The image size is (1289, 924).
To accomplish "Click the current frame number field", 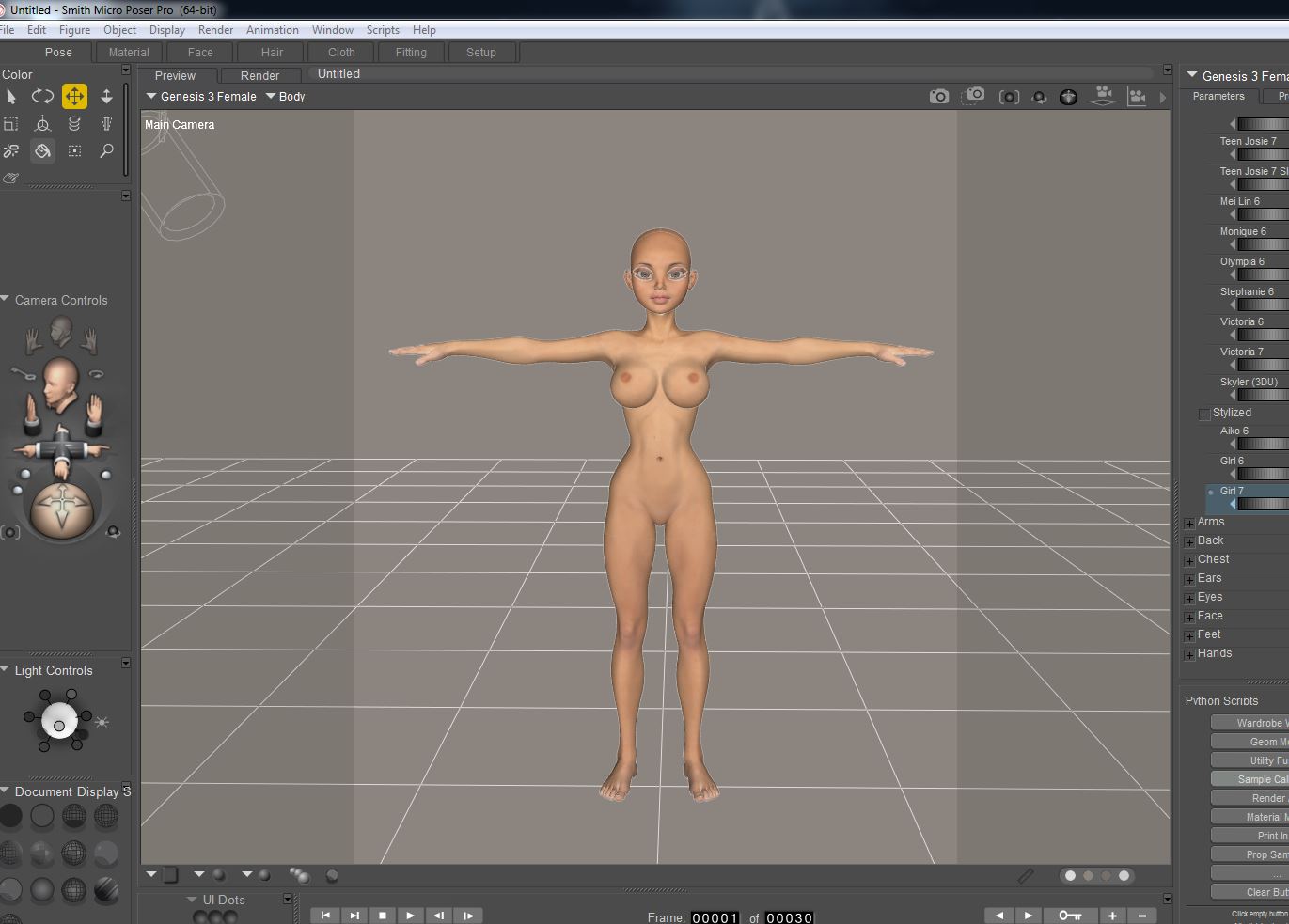I will coord(715,918).
